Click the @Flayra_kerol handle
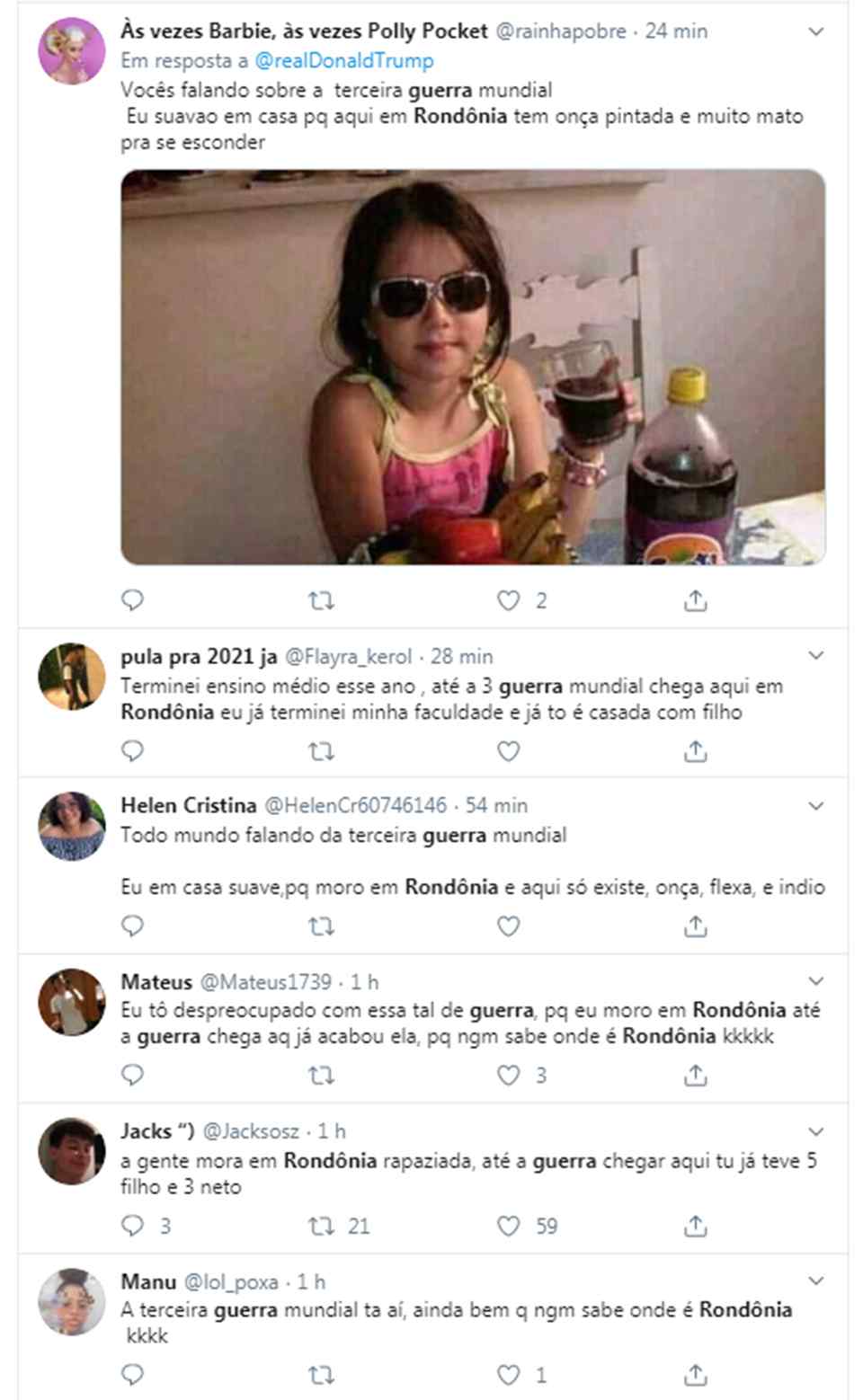863x1400 pixels. pyautogui.click(x=348, y=657)
